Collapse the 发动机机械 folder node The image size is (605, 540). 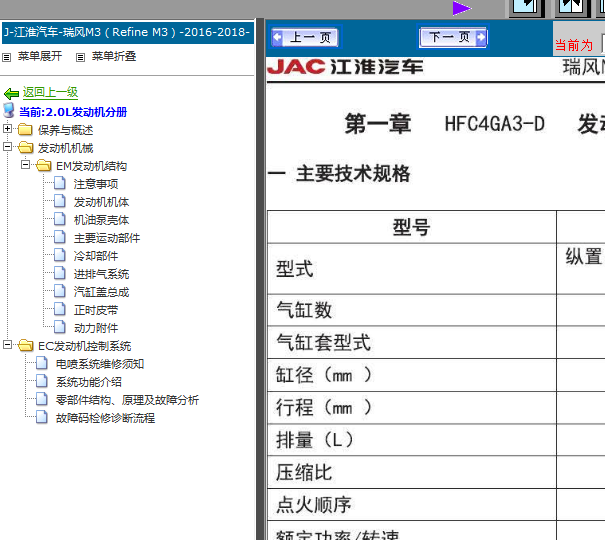pos(7,147)
